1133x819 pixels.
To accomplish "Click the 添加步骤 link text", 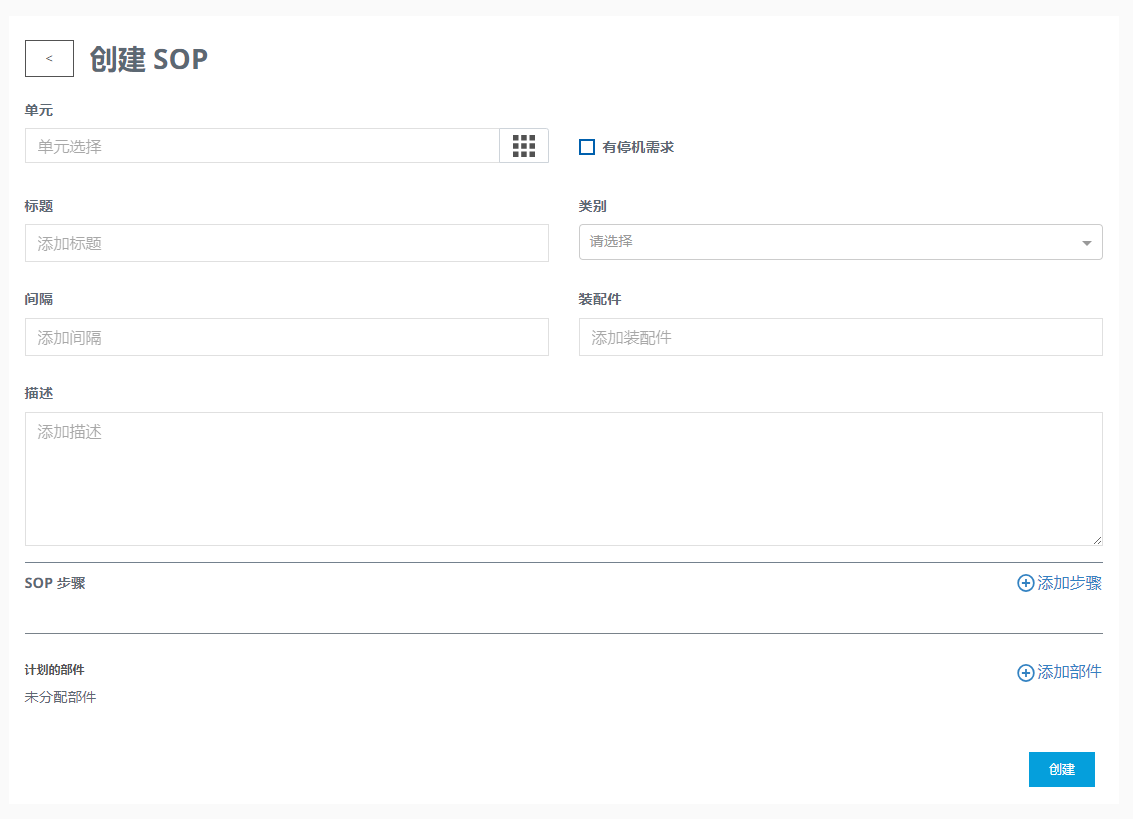I will pos(1069,583).
